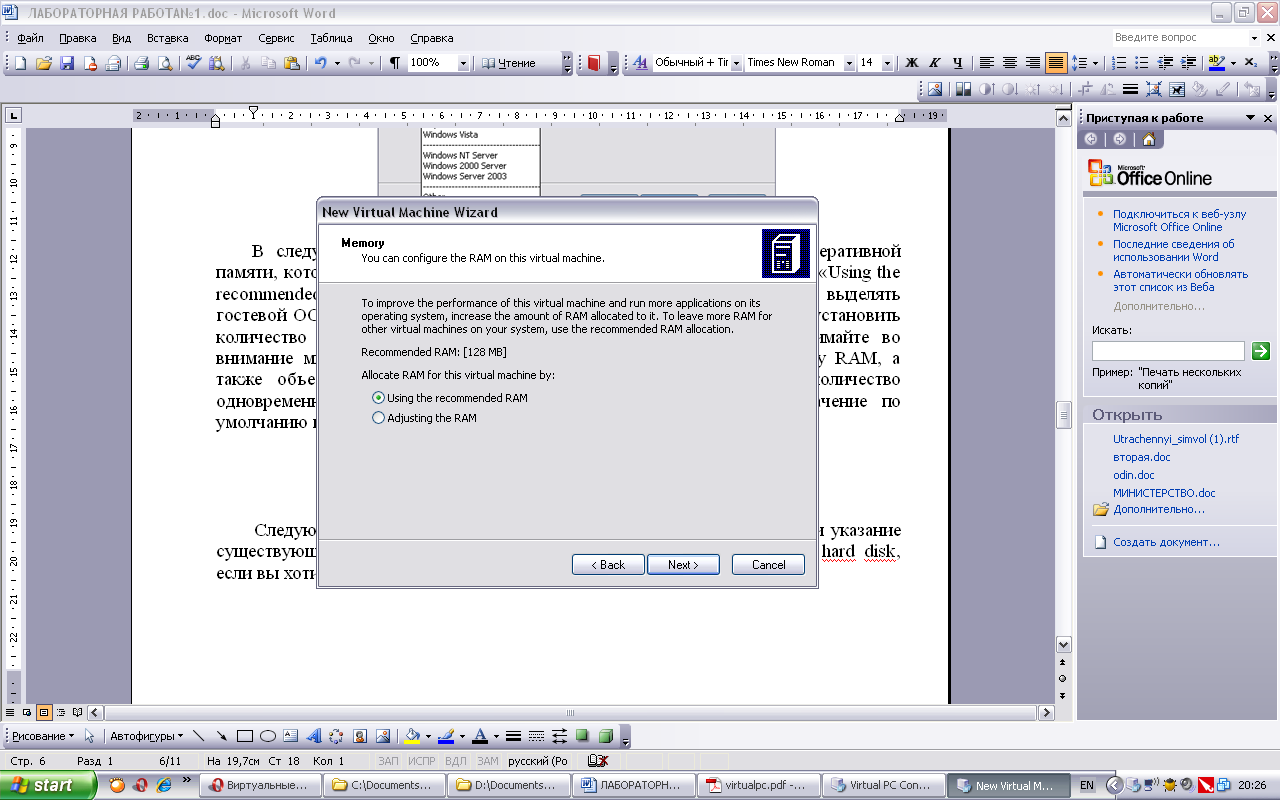Toggle the ЗАП status bar indicator

coord(388,761)
